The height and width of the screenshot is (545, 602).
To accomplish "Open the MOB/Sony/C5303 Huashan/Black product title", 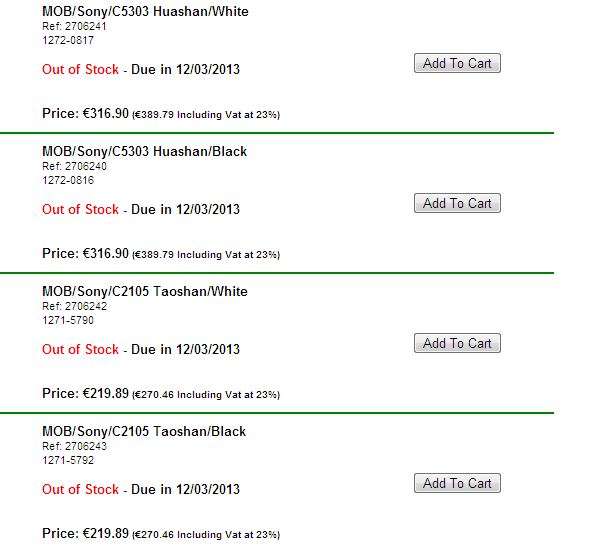I will [144, 151].
